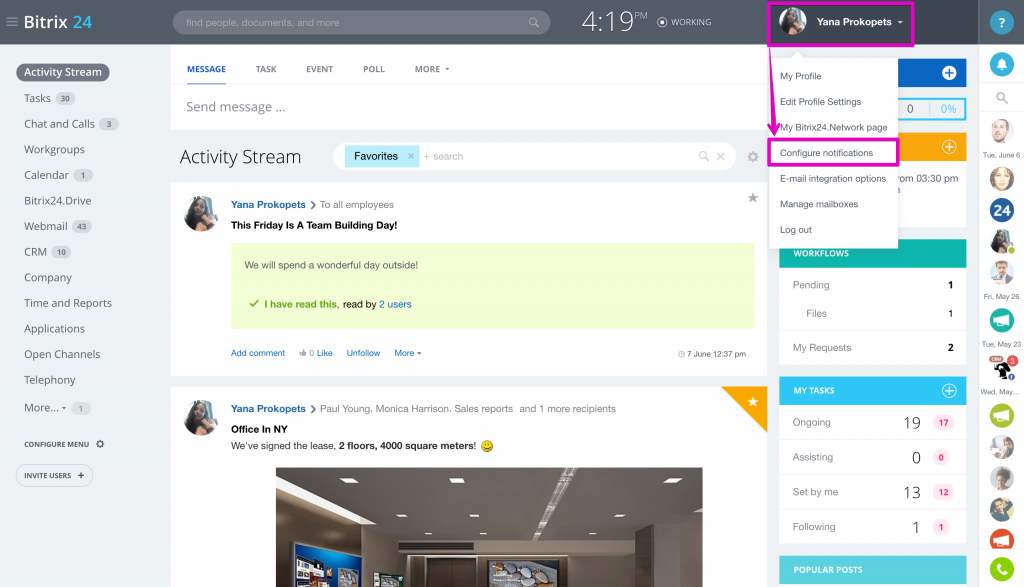This screenshot has width=1024, height=587.
Task: Open My Bitrix24.Network page menu item
Action: (833, 127)
